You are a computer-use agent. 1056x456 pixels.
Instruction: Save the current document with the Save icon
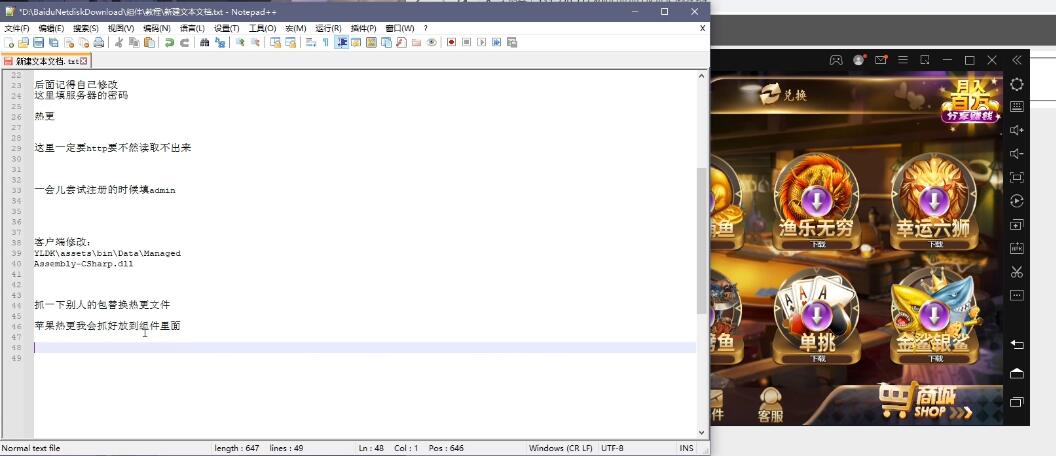click(x=38, y=42)
